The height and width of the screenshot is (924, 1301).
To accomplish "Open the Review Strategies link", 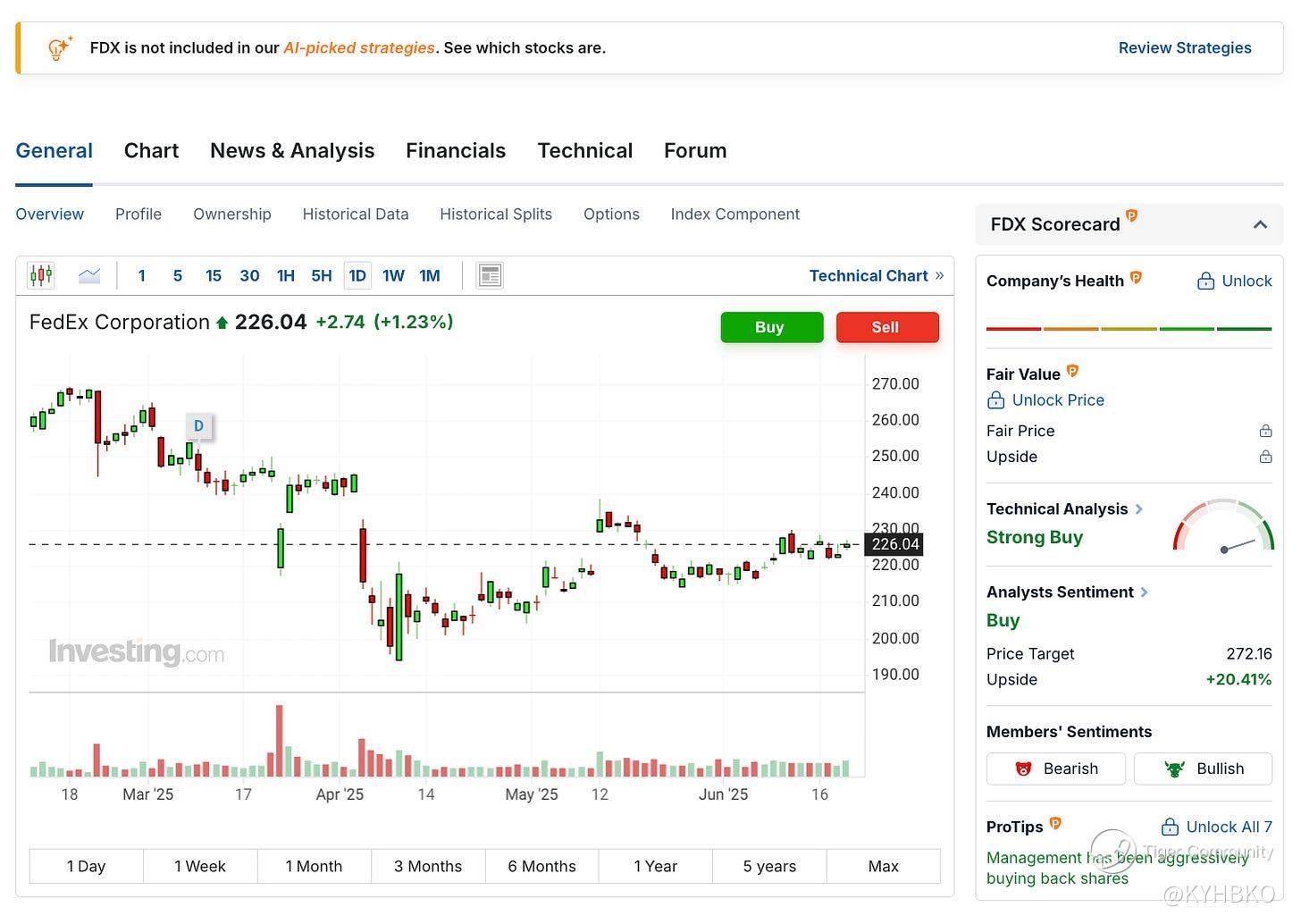I will click(1185, 48).
